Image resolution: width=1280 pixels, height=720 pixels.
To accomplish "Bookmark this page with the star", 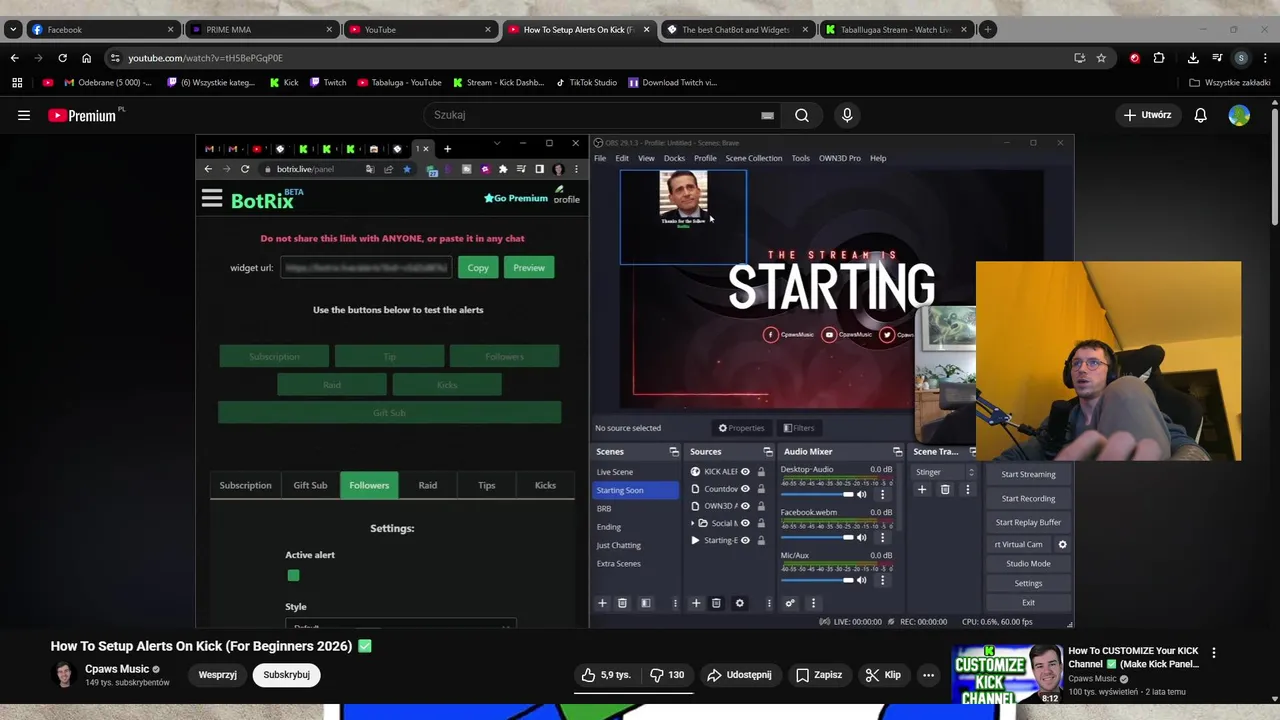I will 1101,58.
